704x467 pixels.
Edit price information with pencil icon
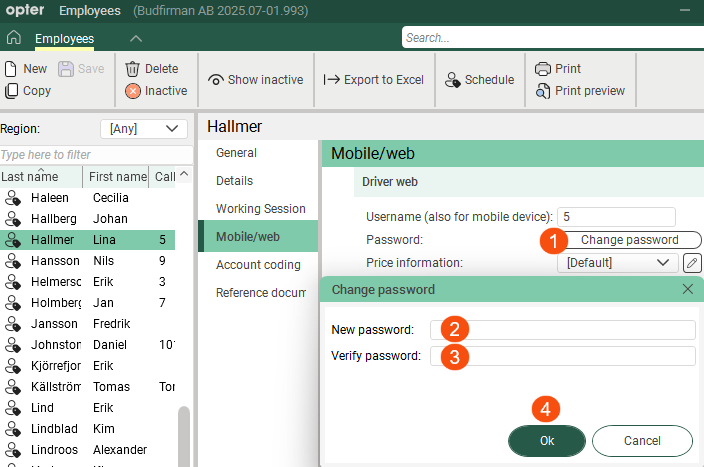pyautogui.click(x=691, y=263)
